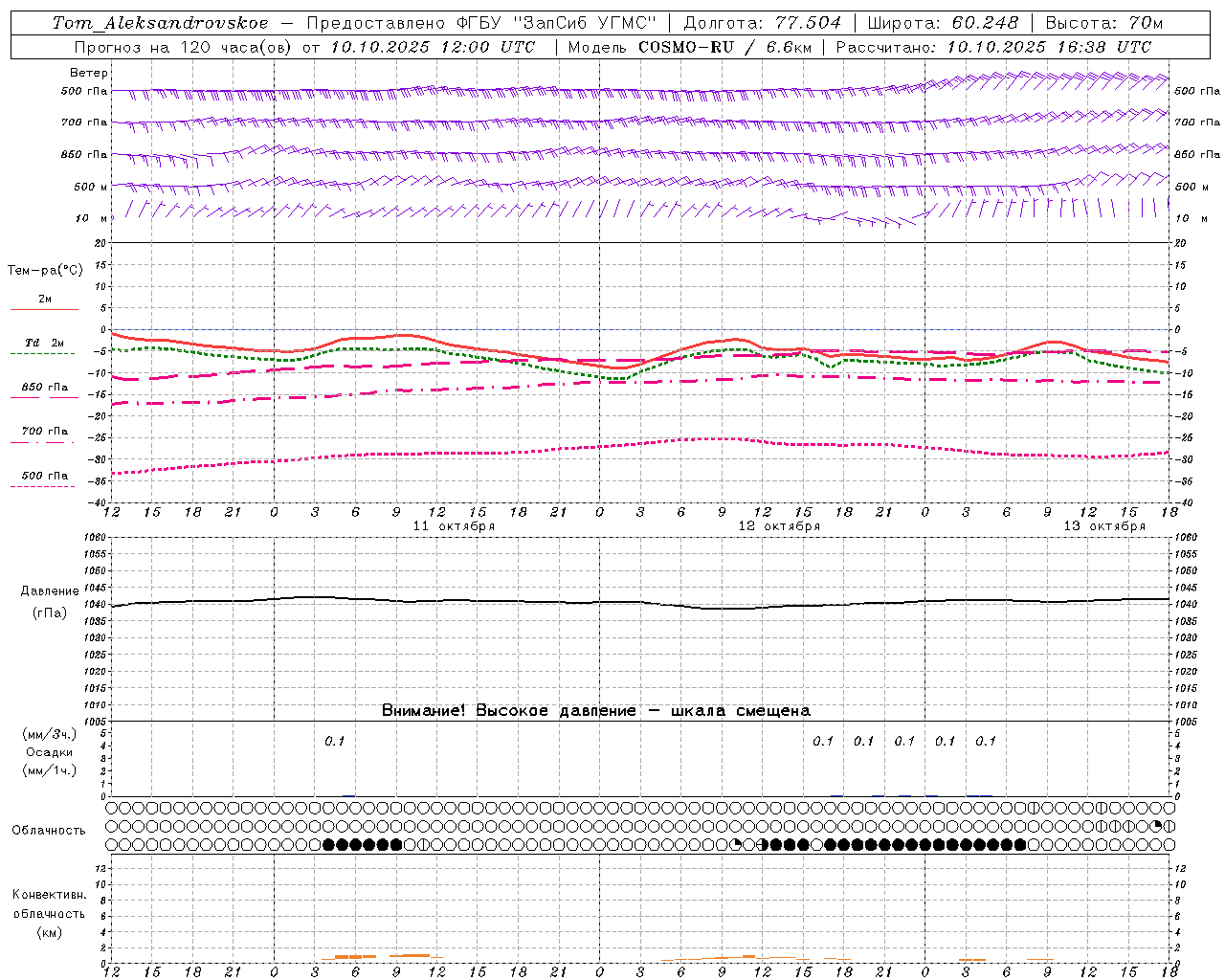The image size is (1225, 980).
Task: Click the '13 октября' date label
Action: pos(1104,526)
